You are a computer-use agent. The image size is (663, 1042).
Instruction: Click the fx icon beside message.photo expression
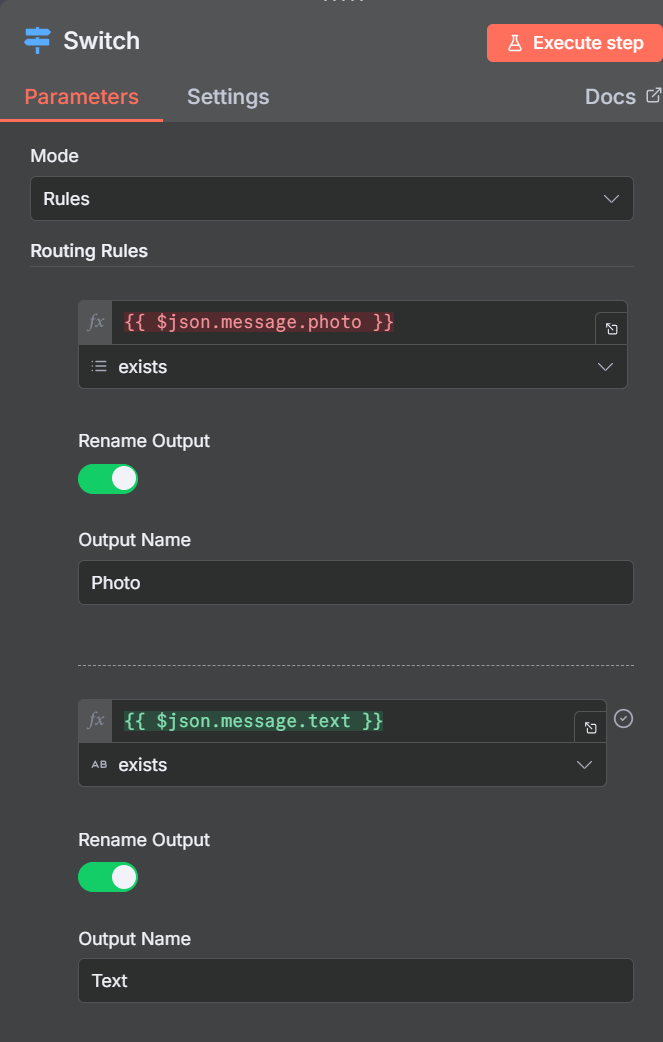coord(96,322)
